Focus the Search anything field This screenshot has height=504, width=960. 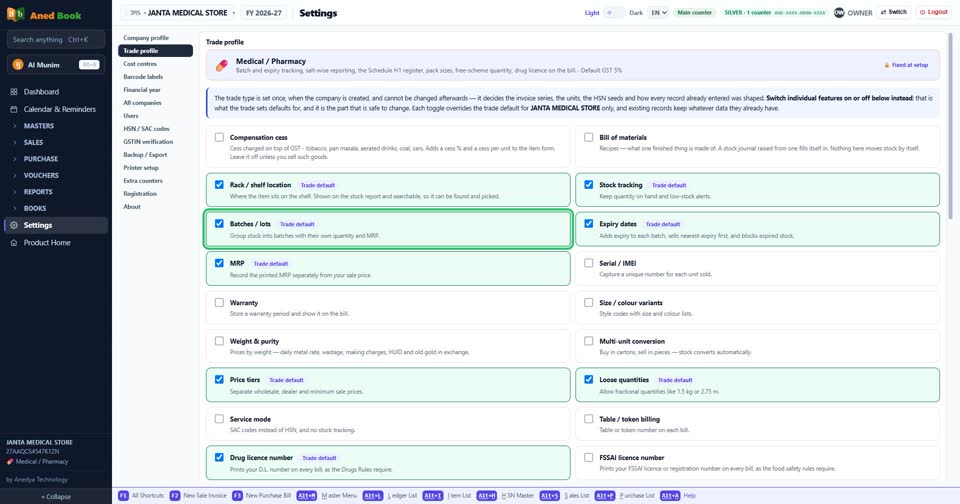[x=56, y=40]
